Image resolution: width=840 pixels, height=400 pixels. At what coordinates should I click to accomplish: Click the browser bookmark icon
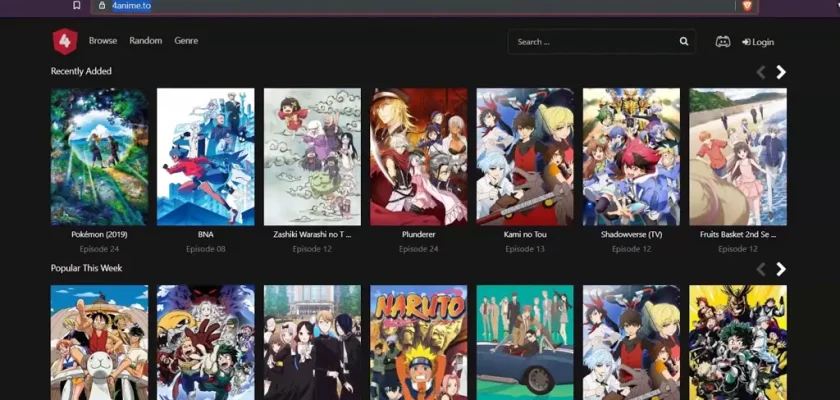pos(77,5)
